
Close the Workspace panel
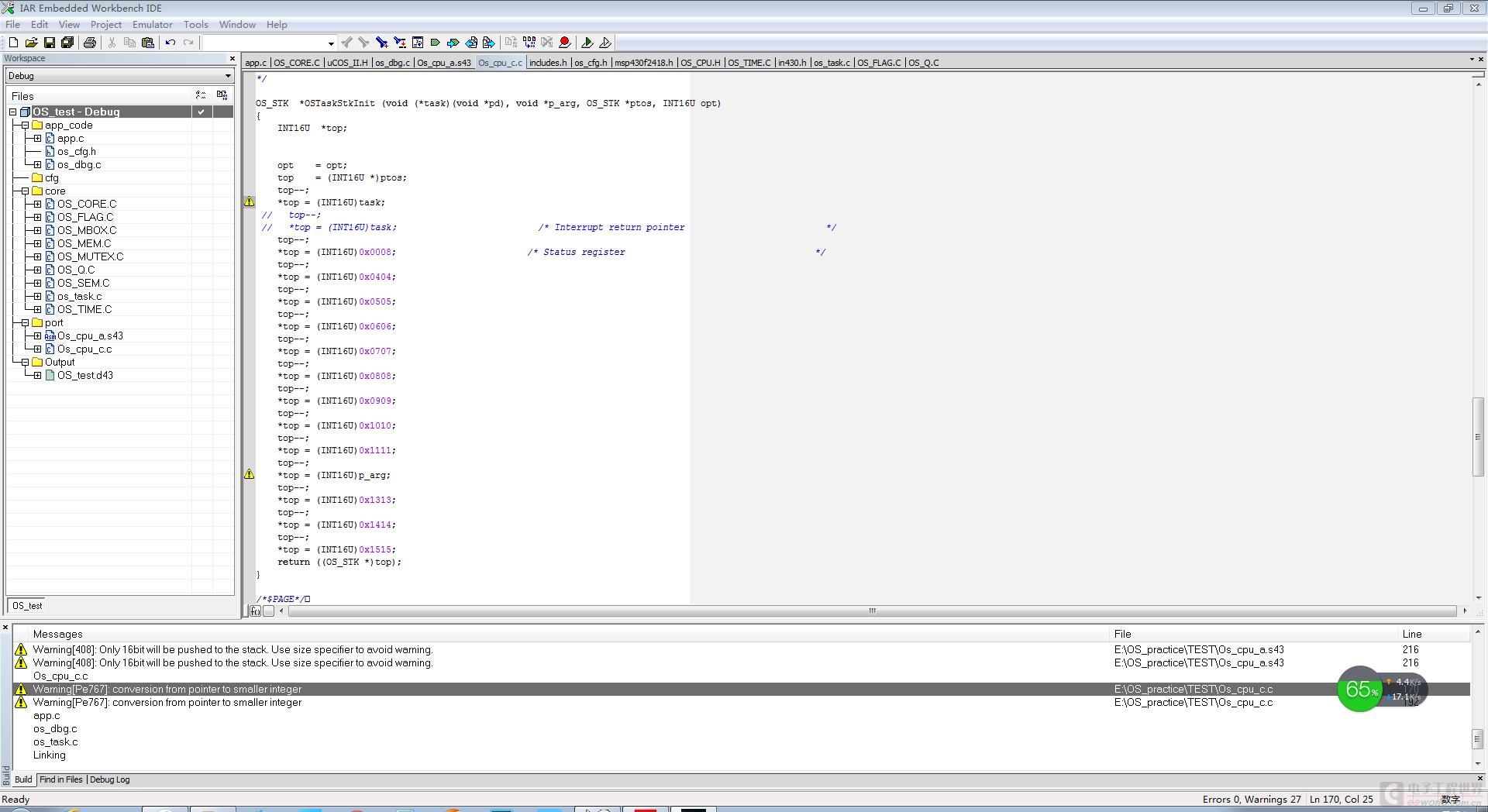point(232,59)
